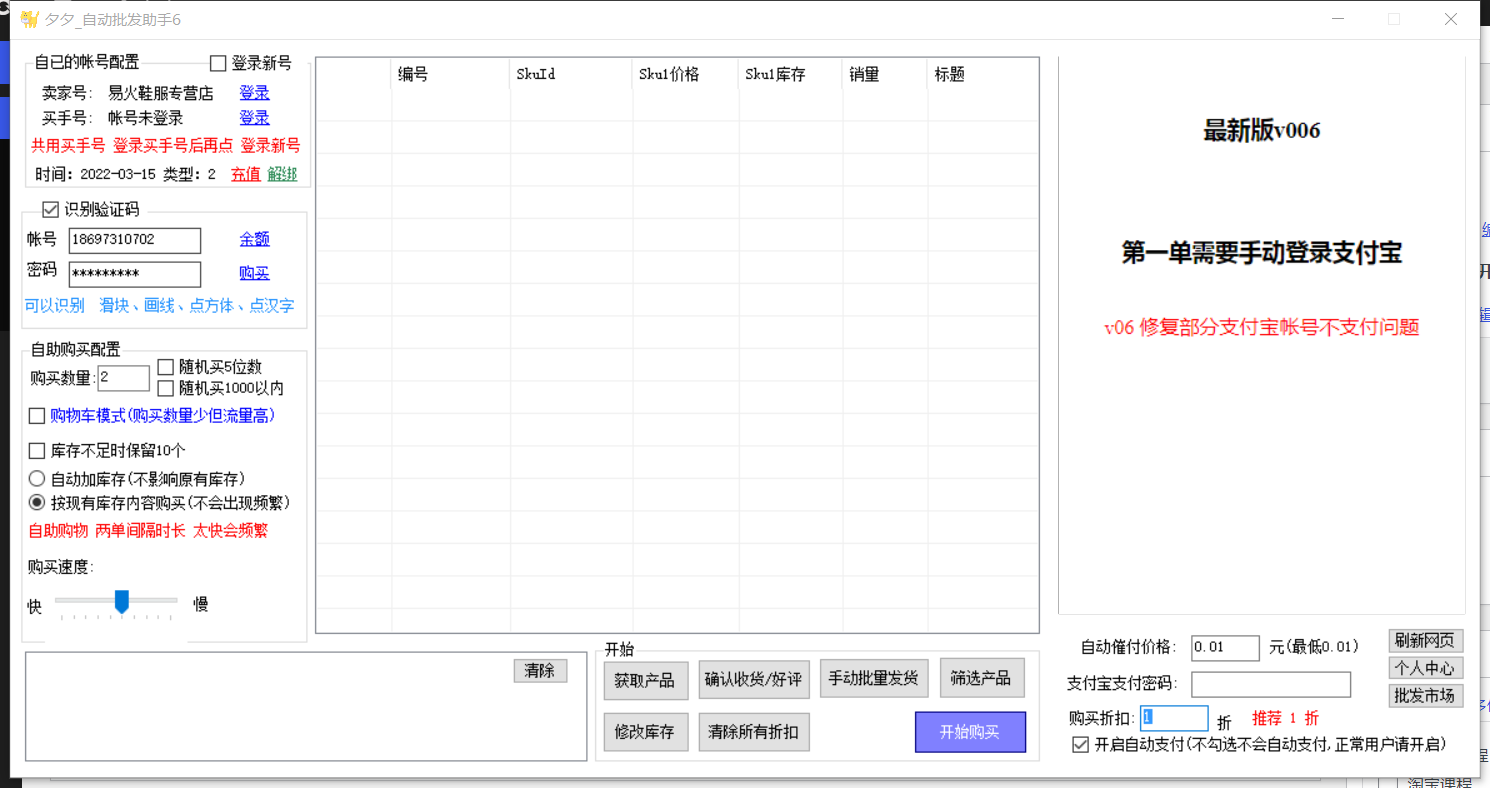
Task: Open 筛选产品 filter button
Action: coord(981,678)
